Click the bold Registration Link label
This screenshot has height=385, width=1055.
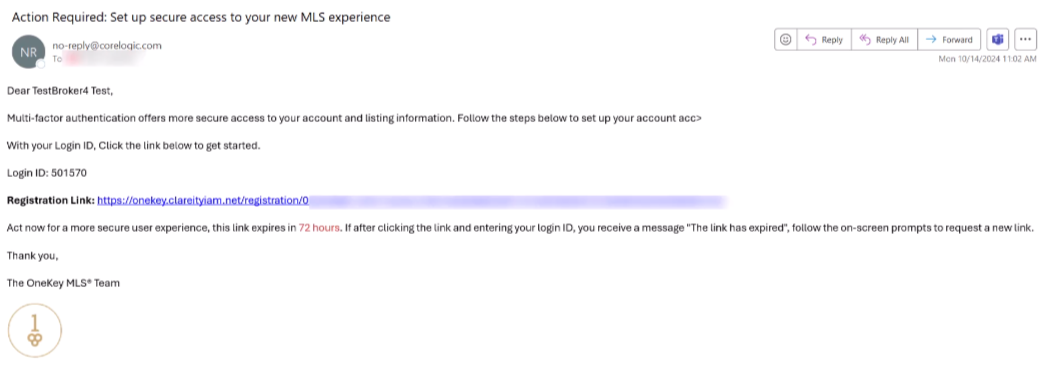(x=50, y=201)
